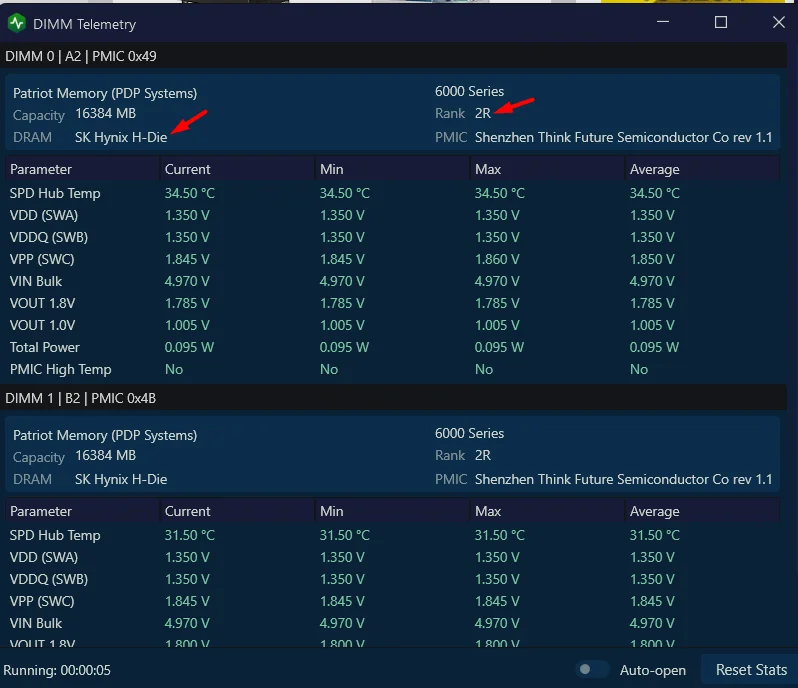Click the Reset Stats button
The width and height of the screenshot is (798, 688).
(x=751, y=669)
